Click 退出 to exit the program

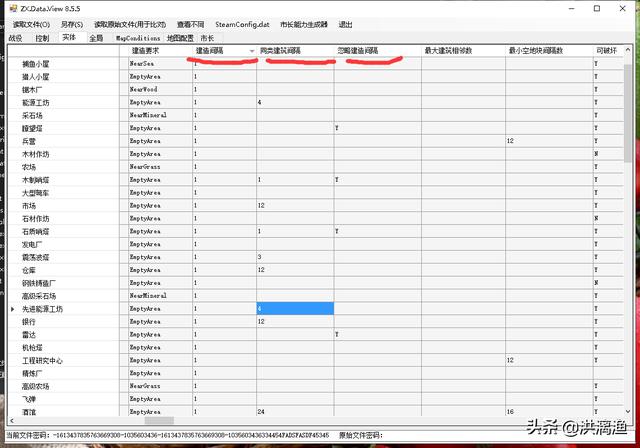click(345, 24)
